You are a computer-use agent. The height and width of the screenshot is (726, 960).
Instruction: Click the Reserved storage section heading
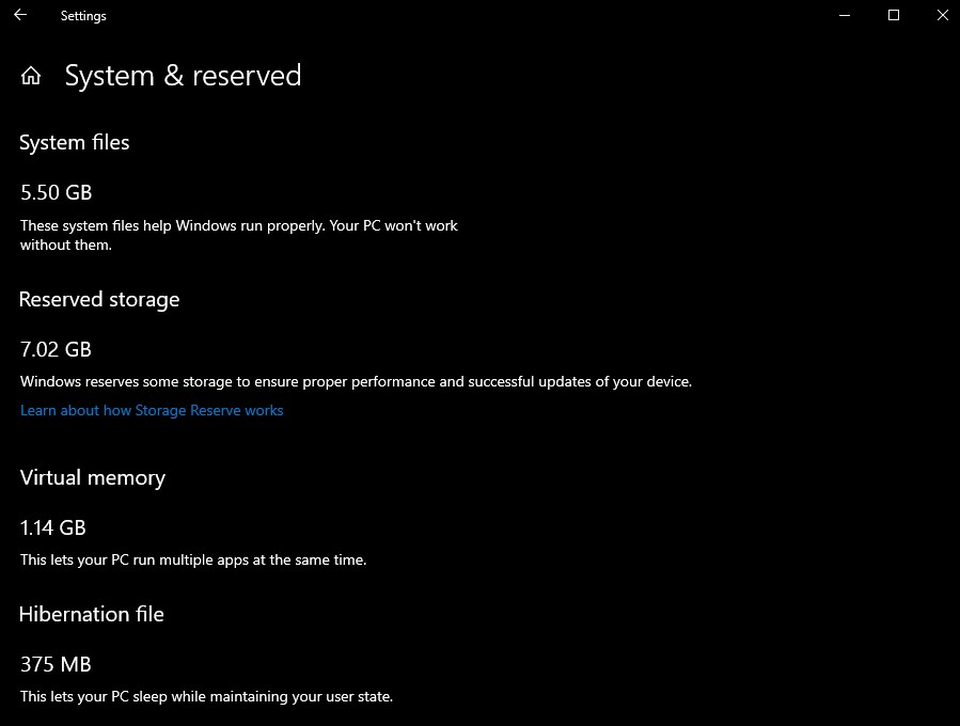99,299
